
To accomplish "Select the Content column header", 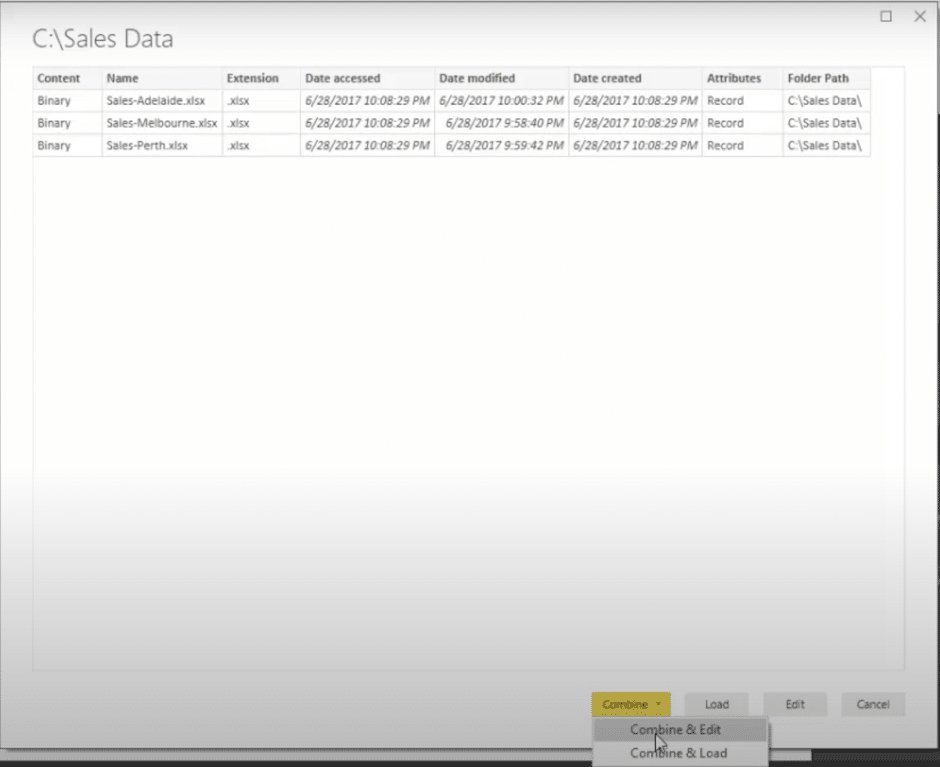I will 67,79.
